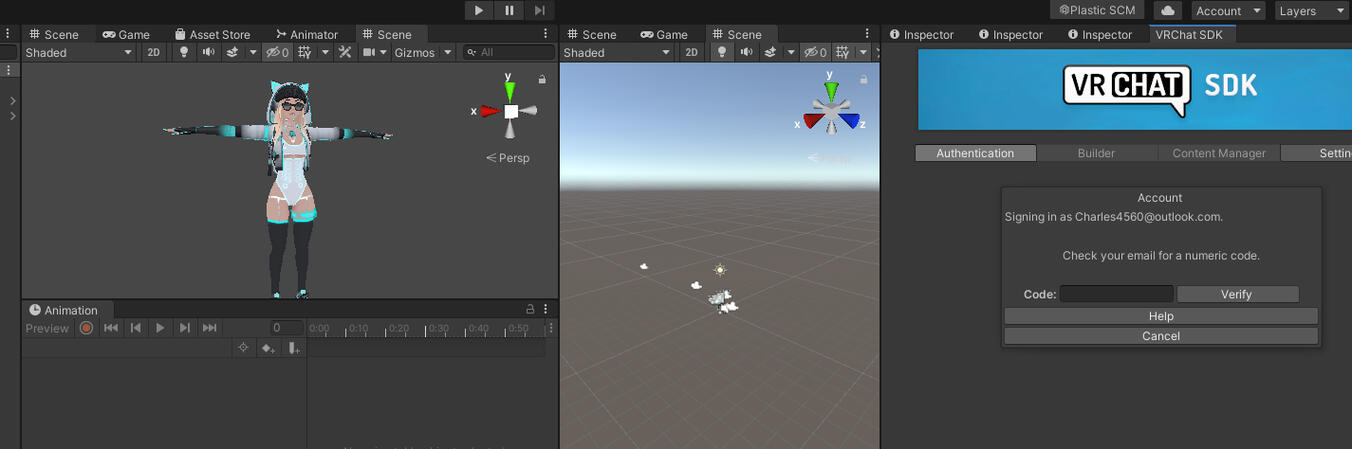The image size is (1352, 449).
Task: Open effects options arrow in avatar Scene view
Action: (253, 52)
